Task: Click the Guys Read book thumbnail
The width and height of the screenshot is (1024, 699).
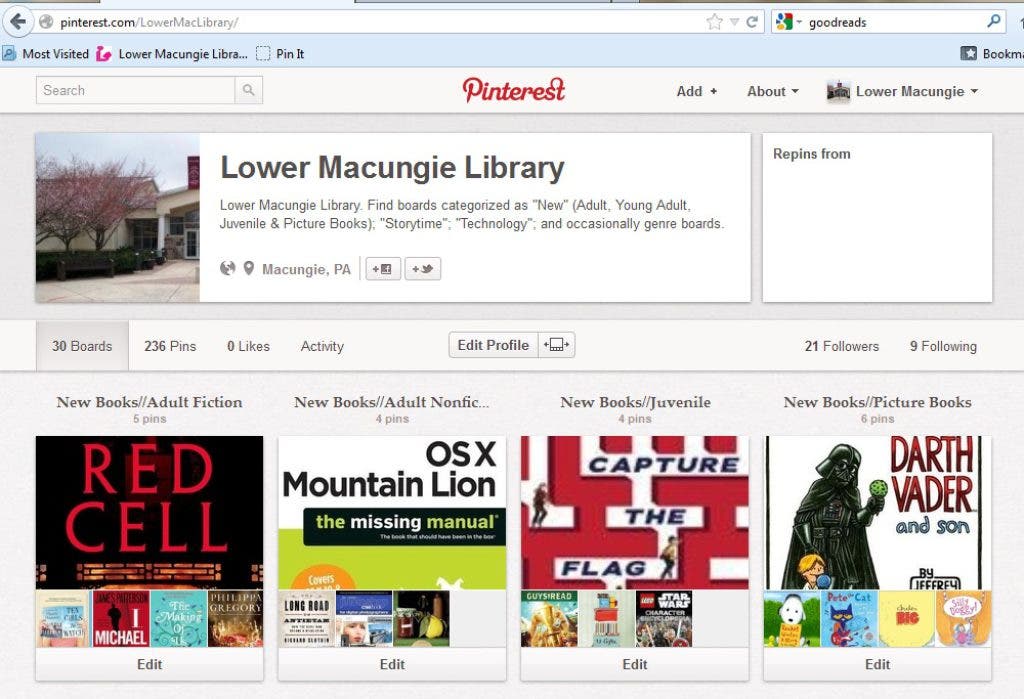Action: (x=549, y=619)
